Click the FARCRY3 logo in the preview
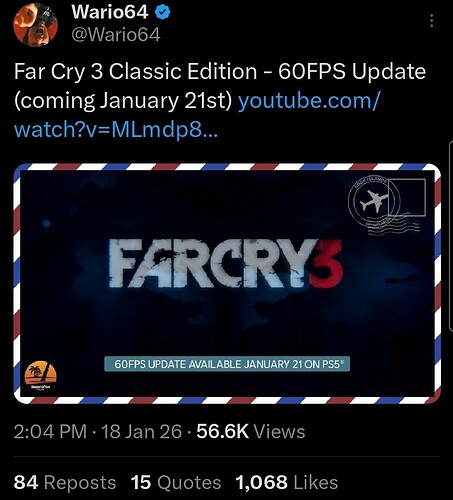453x500 pixels. pos(226,264)
